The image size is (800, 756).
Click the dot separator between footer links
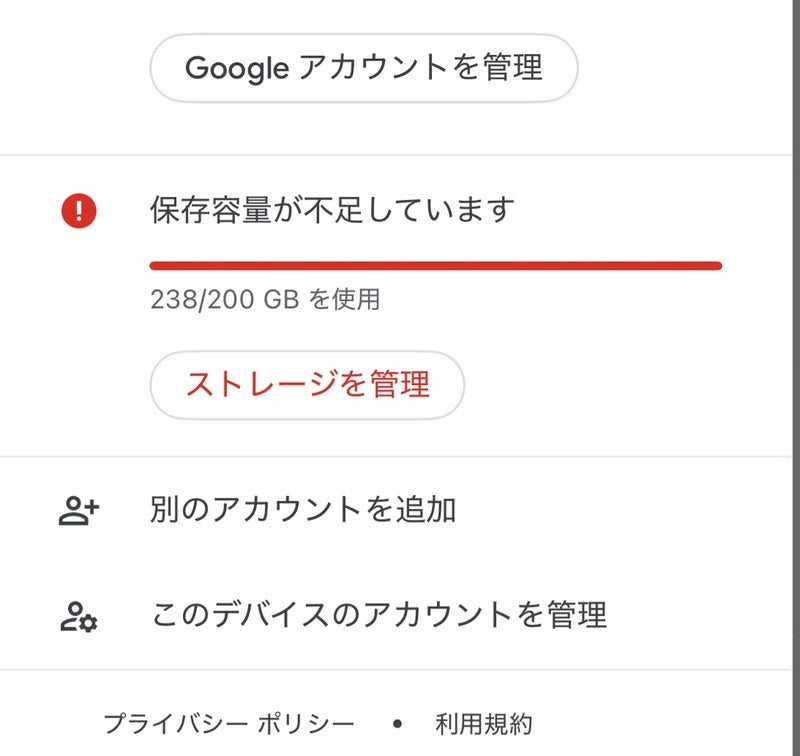397,723
